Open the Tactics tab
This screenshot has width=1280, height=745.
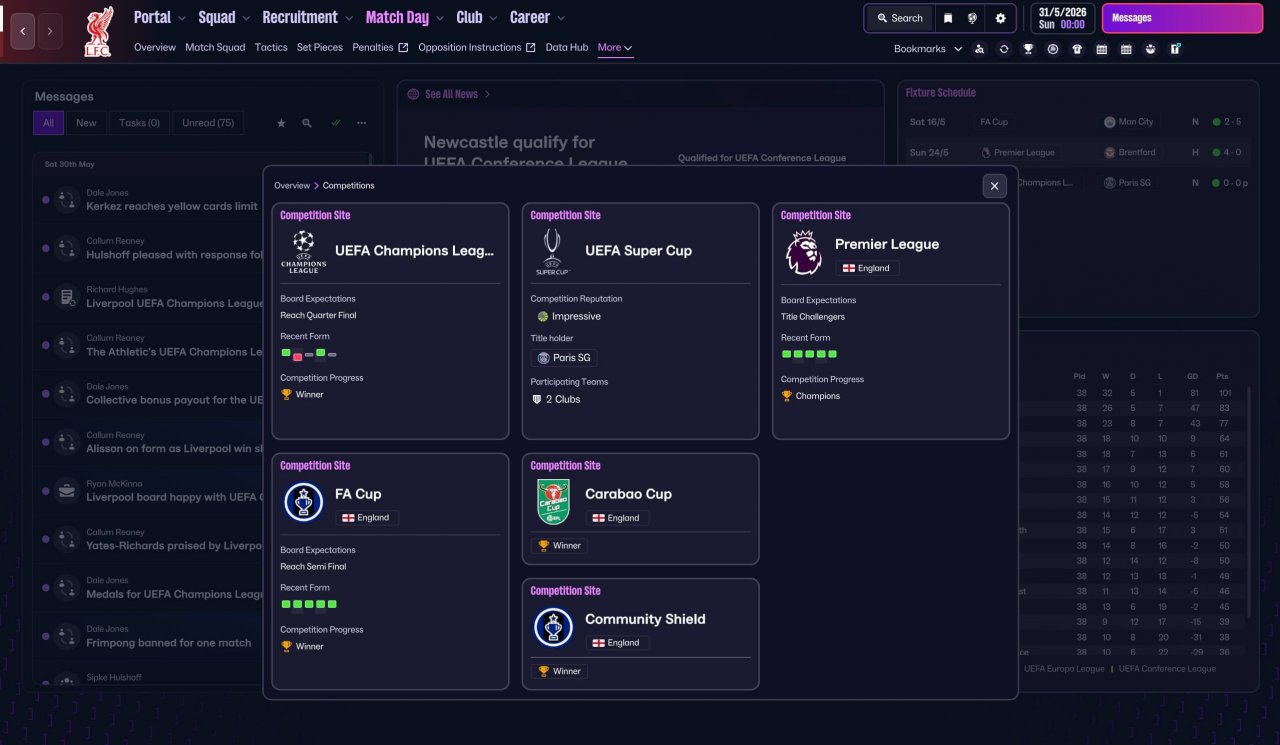(271, 48)
